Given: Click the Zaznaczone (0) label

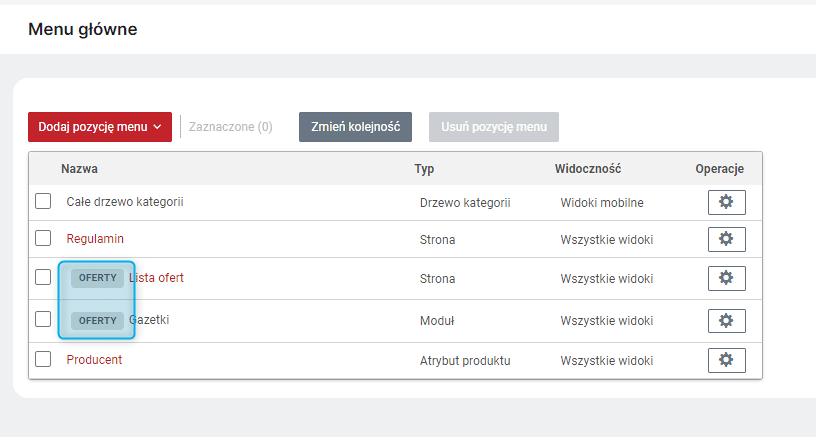Looking at the screenshot, I should (x=231, y=127).
